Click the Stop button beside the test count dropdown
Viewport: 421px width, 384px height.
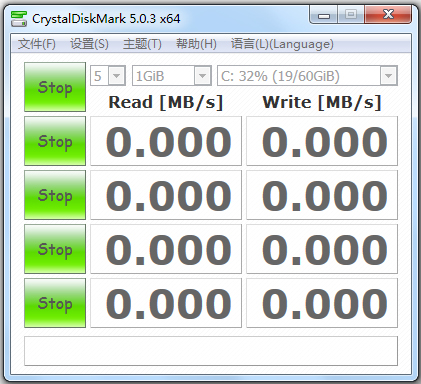tap(55, 87)
